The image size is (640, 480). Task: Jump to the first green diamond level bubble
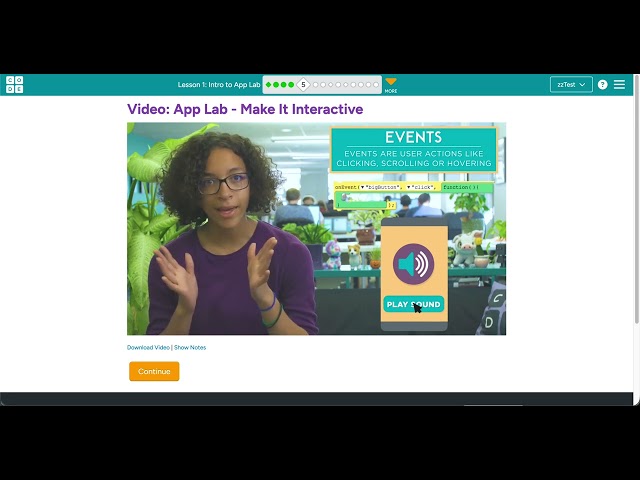[269, 85]
